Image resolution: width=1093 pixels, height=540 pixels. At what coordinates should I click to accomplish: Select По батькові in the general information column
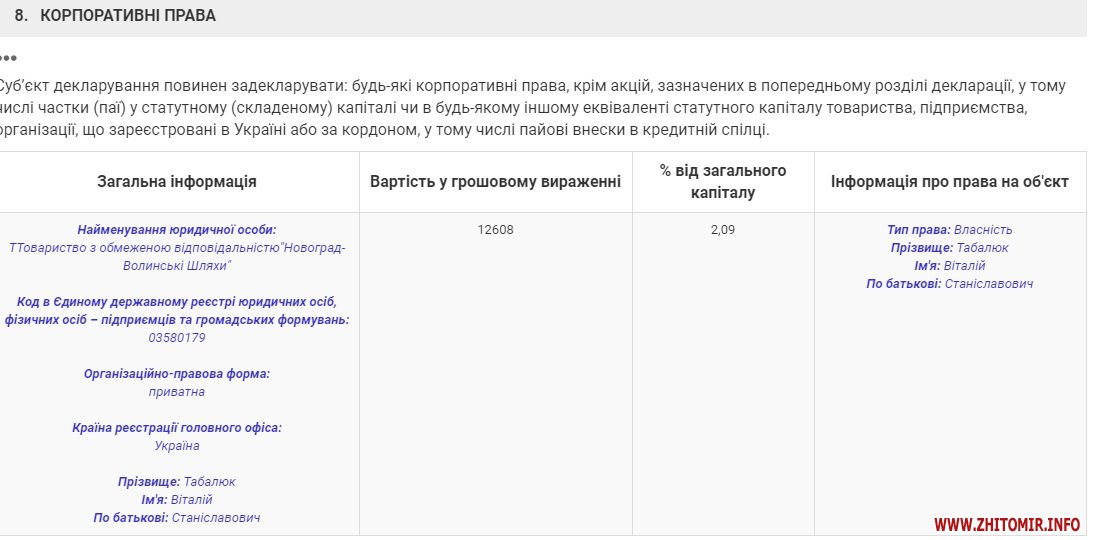click(x=130, y=518)
